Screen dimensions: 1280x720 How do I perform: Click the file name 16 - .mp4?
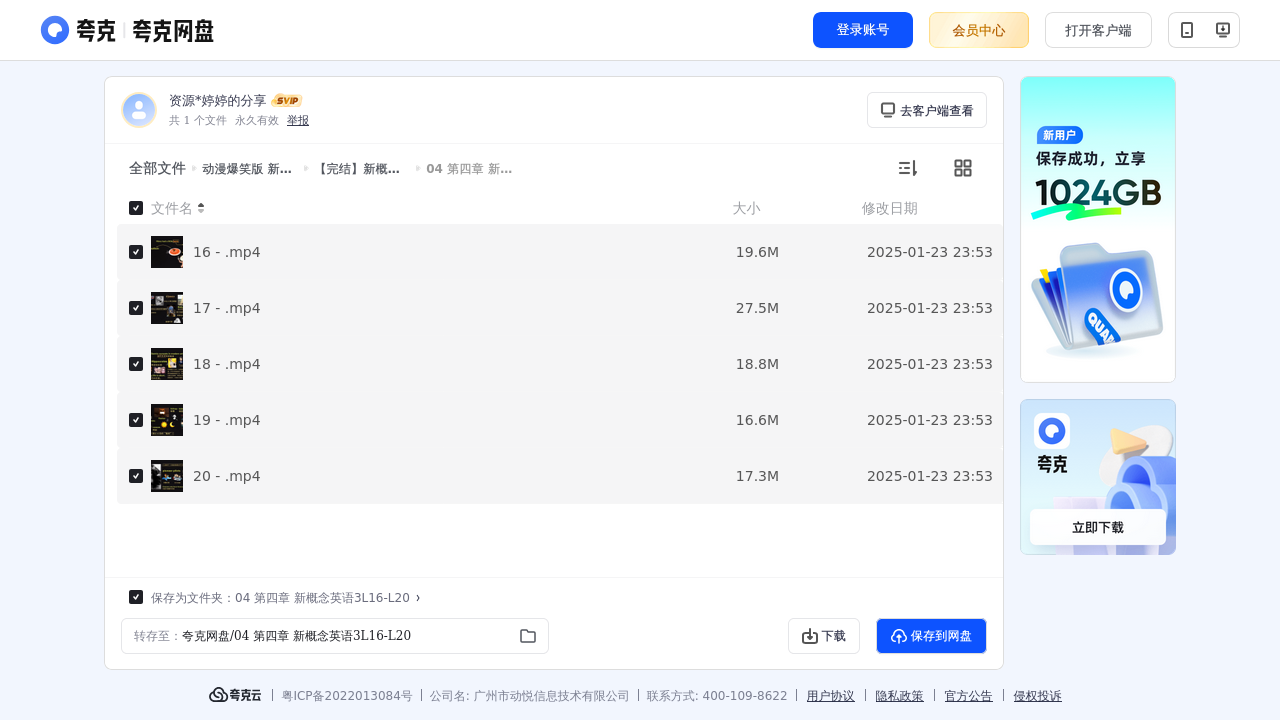click(227, 252)
